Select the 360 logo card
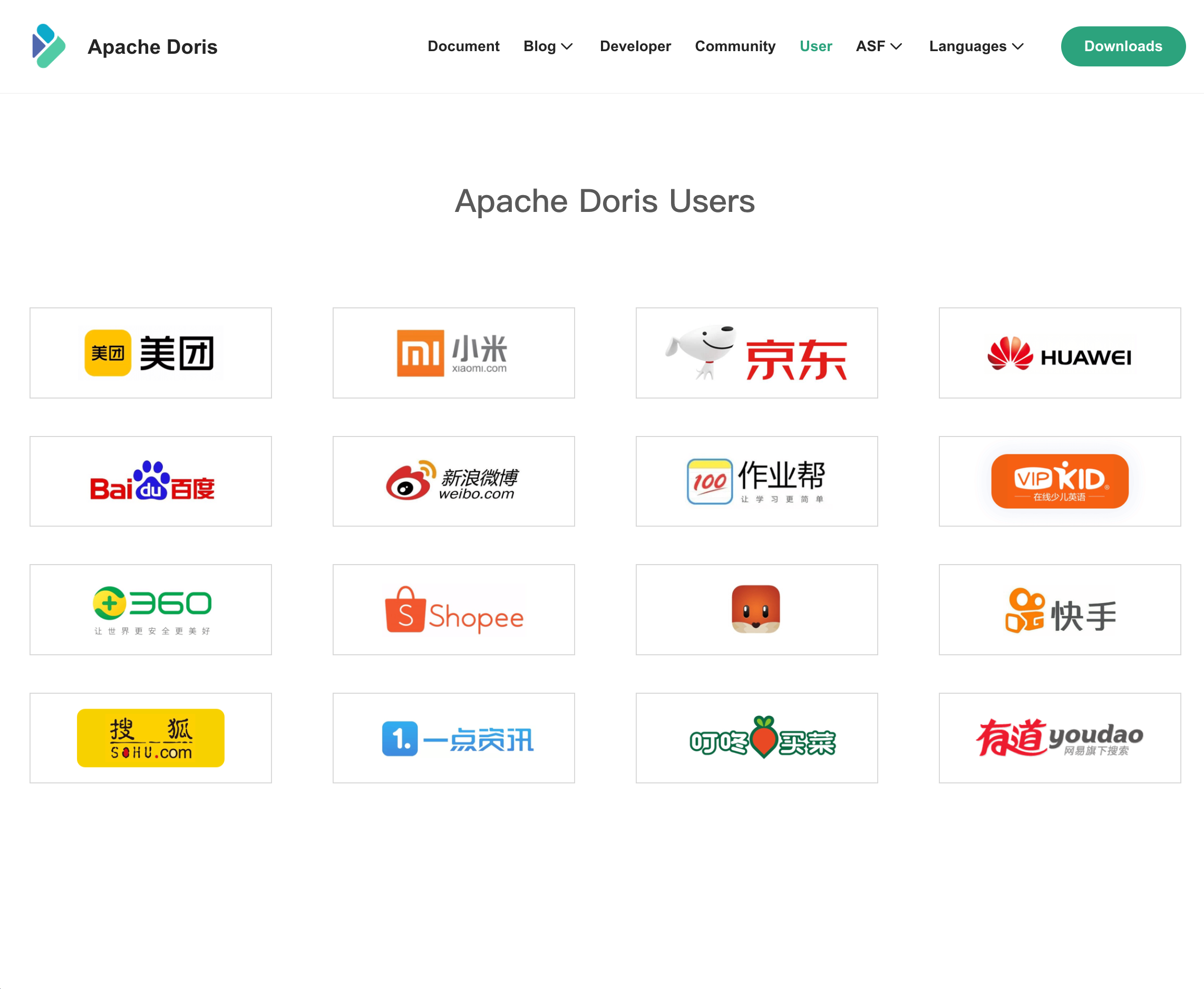The height and width of the screenshot is (989, 1204). (150, 609)
